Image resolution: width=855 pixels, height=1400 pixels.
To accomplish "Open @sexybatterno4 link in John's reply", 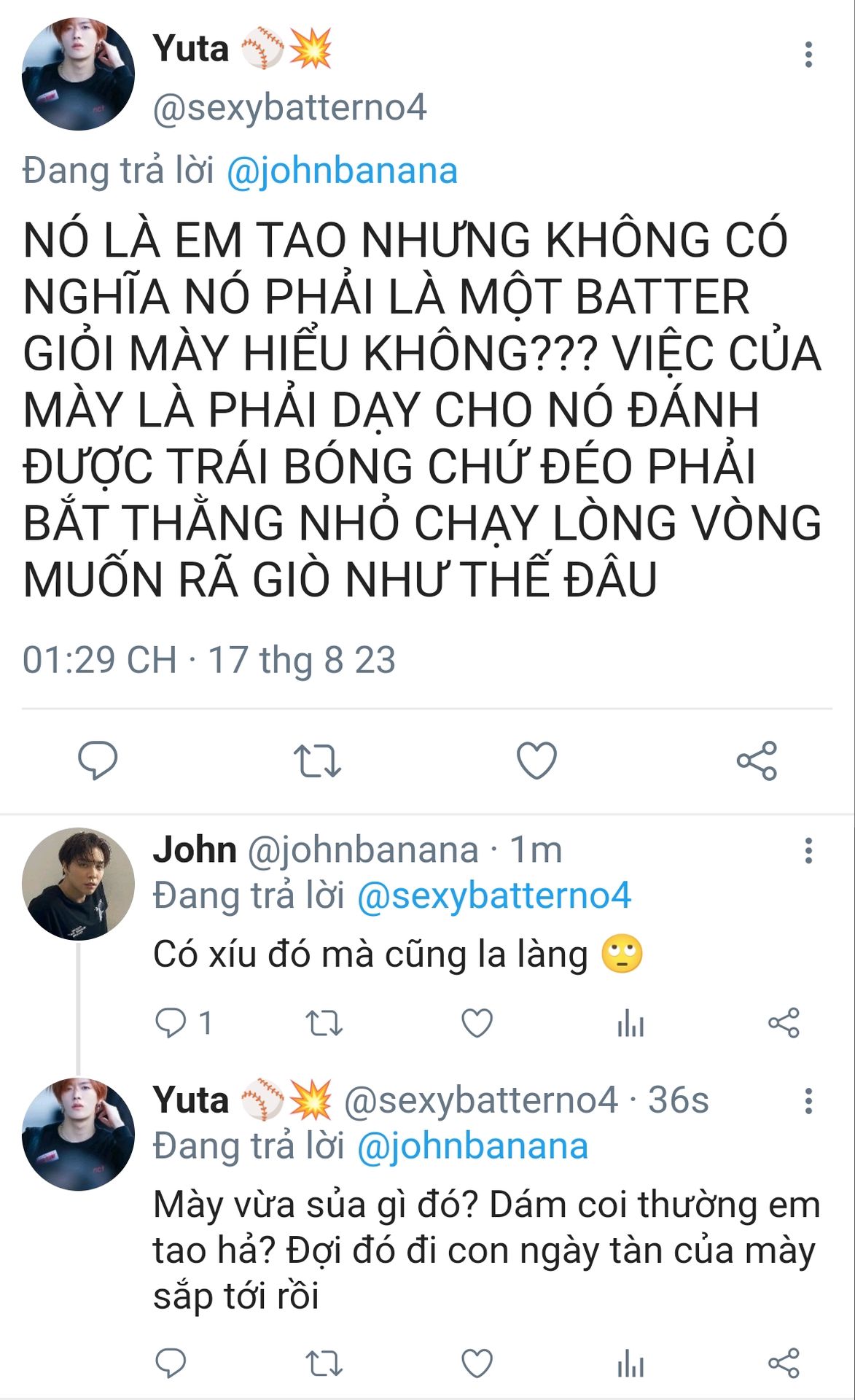I will pos(493,896).
